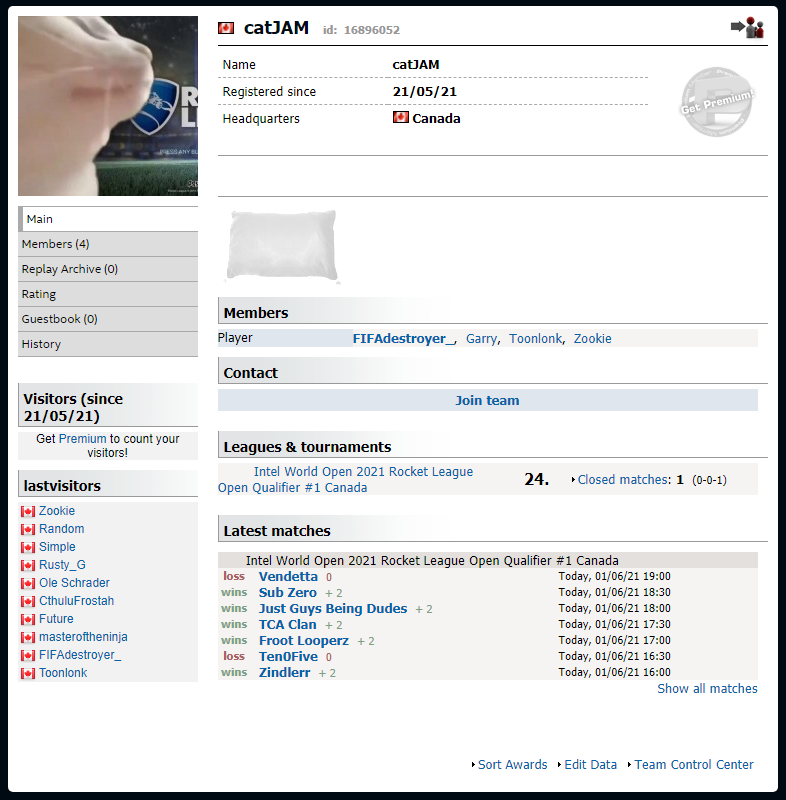Click Show all matches
The image size is (786, 800).
[x=707, y=688]
